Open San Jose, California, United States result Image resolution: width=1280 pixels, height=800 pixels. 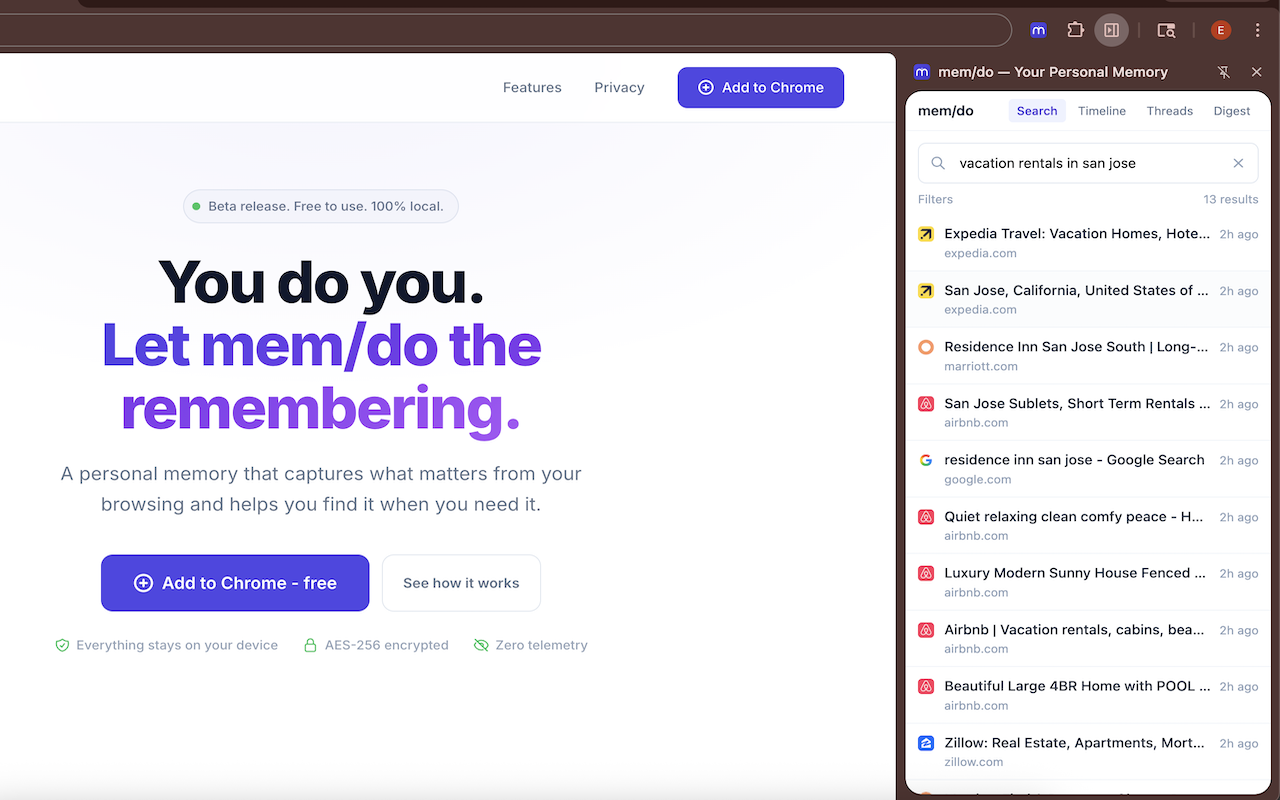1088,299
